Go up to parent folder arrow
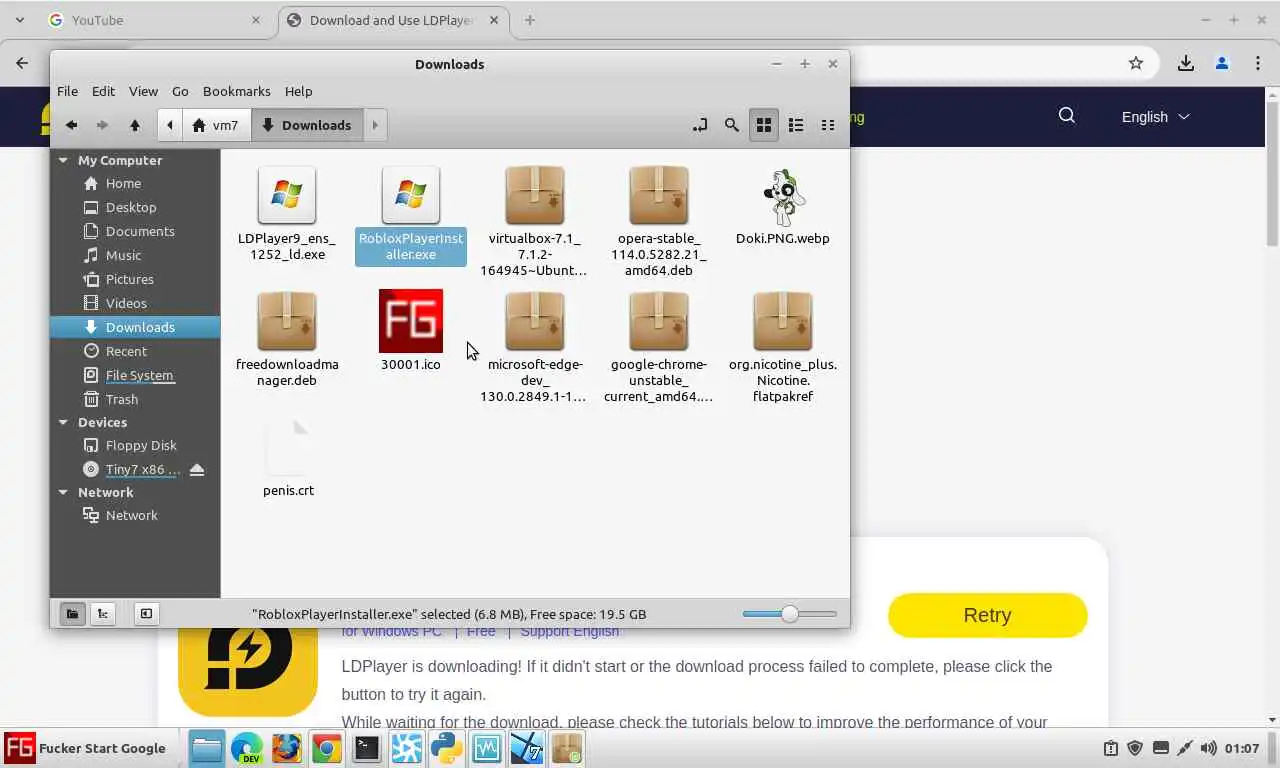1280x768 pixels. (x=134, y=125)
